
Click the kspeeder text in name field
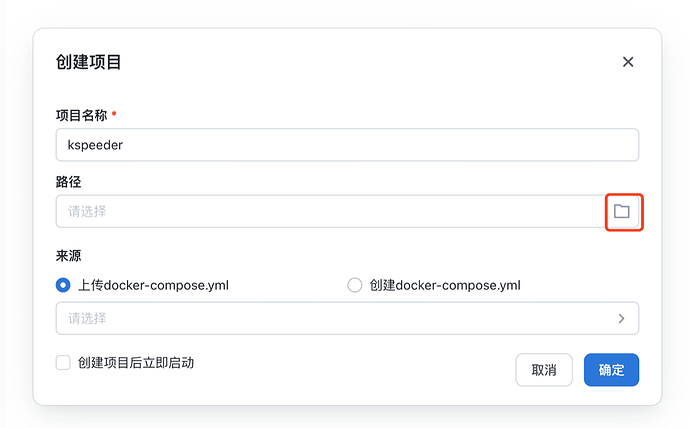tap(95, 145)
